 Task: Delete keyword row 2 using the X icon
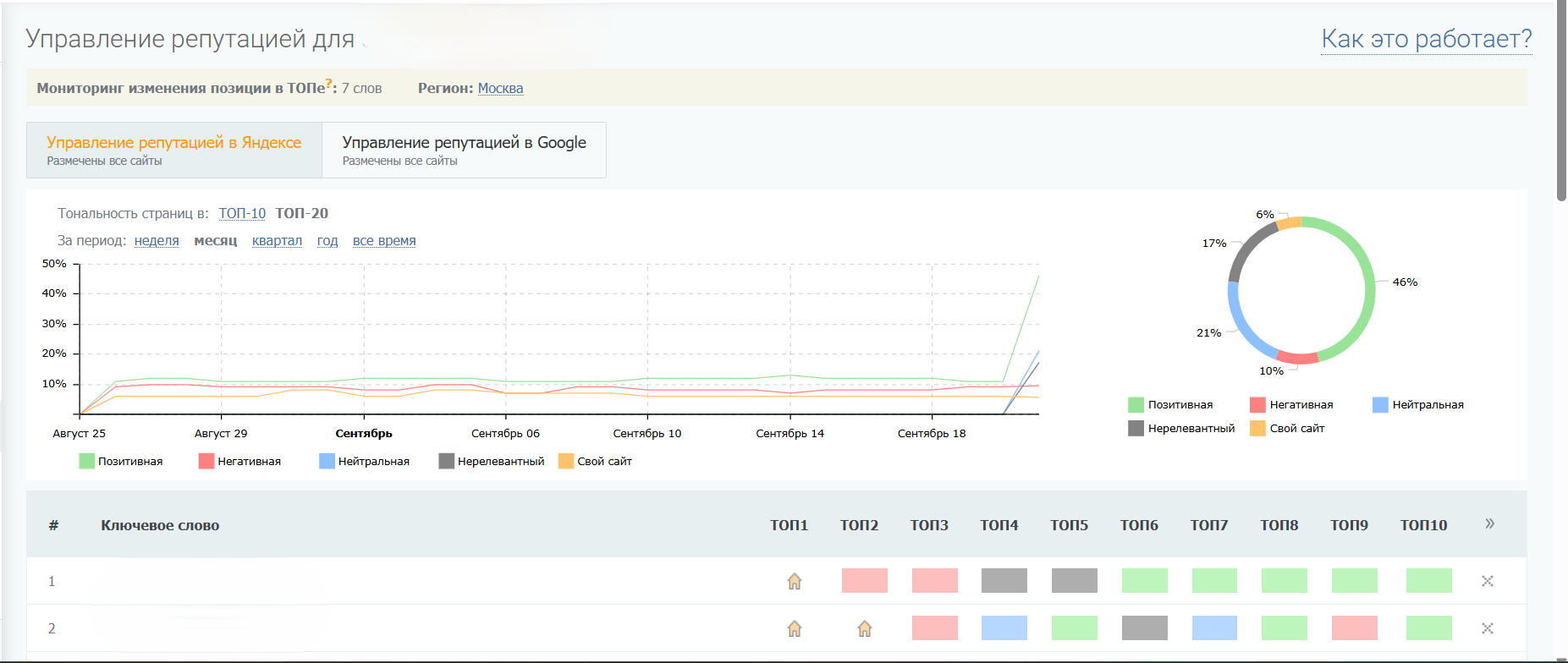(1487, 628)
